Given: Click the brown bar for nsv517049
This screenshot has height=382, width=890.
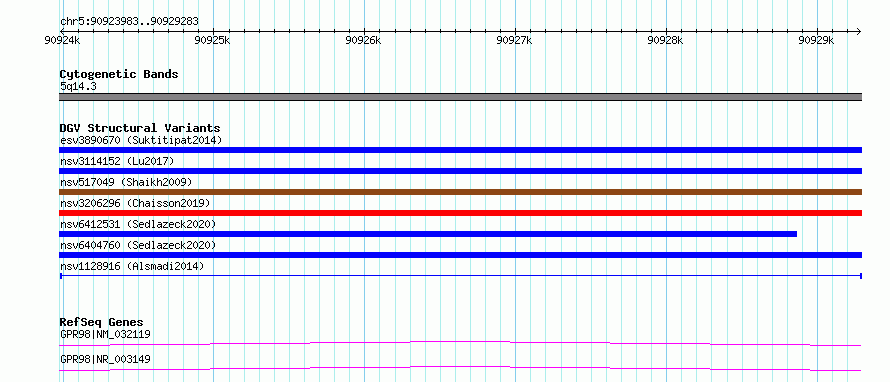Looking at the screenshot, I should pos(460,192).
